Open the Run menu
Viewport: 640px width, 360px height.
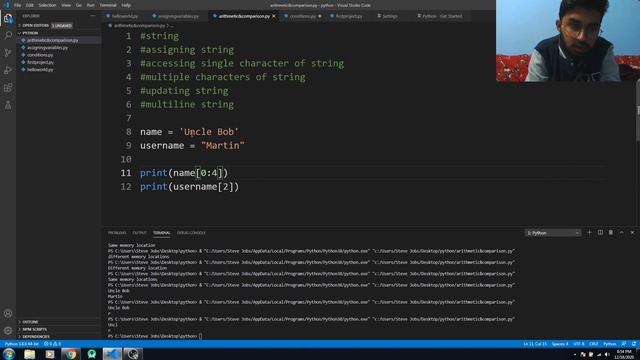tap(91, 5)
